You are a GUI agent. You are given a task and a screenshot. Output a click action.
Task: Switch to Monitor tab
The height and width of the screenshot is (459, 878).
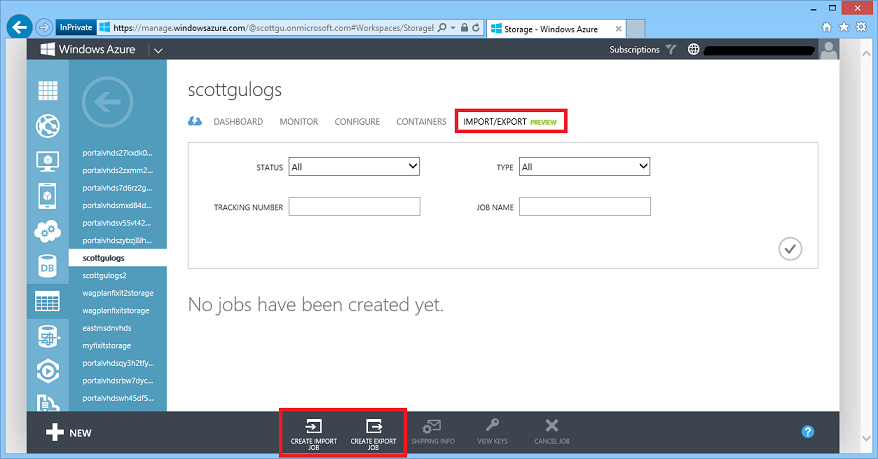tap(298, 121)
